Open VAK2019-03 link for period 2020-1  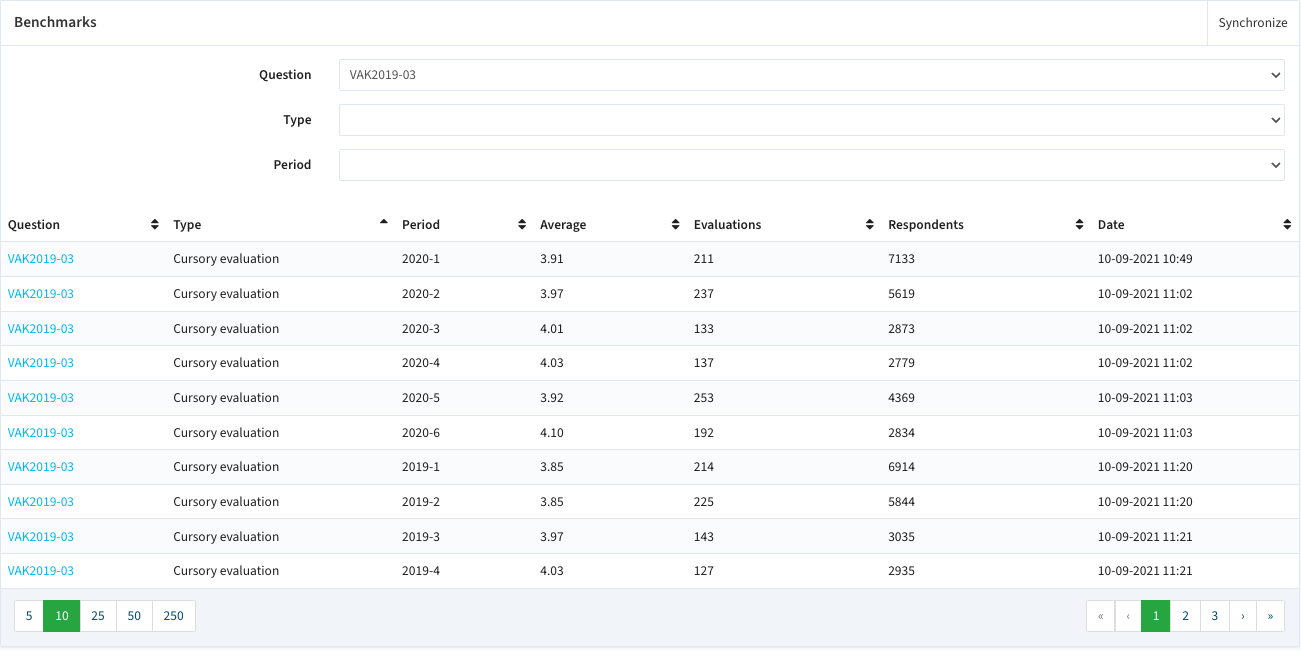(x=41, y=259)
